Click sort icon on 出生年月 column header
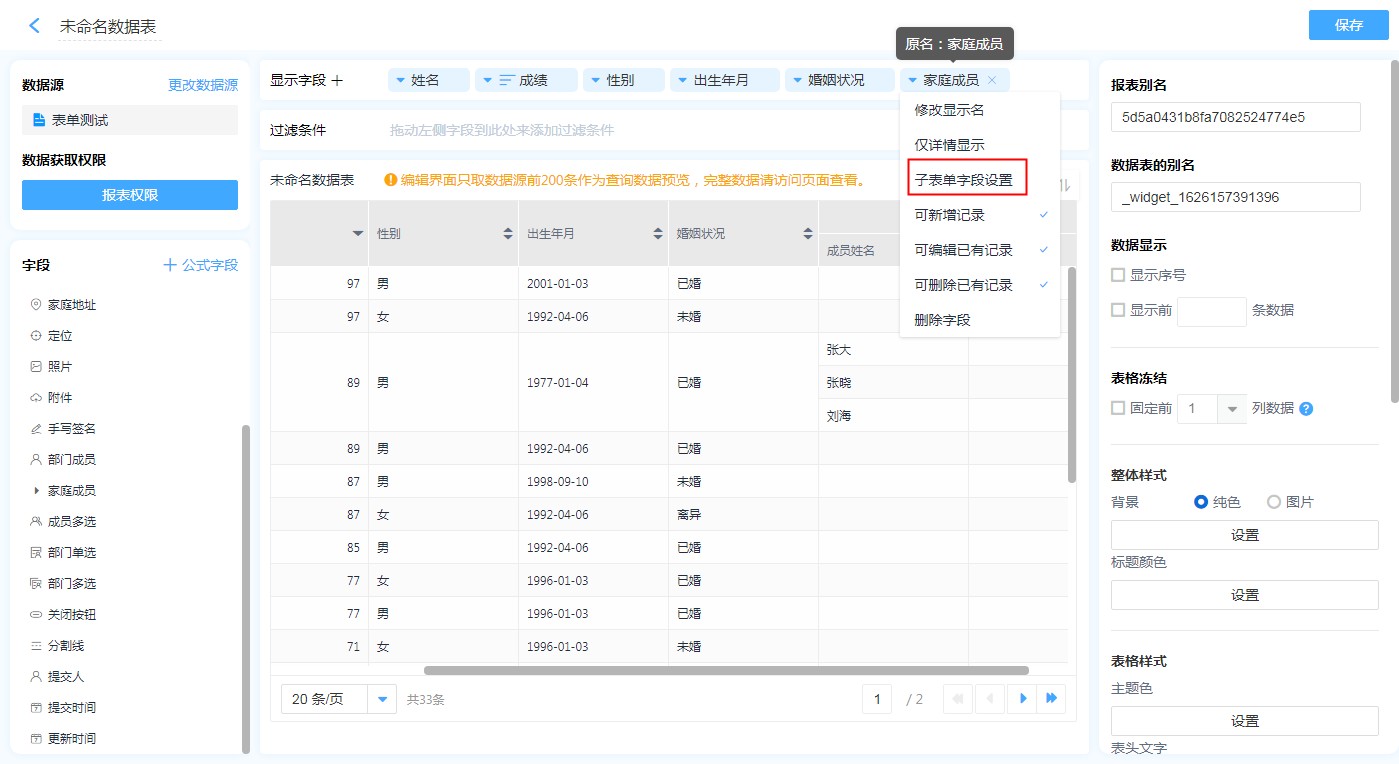1399x764 pixels. 658,234
